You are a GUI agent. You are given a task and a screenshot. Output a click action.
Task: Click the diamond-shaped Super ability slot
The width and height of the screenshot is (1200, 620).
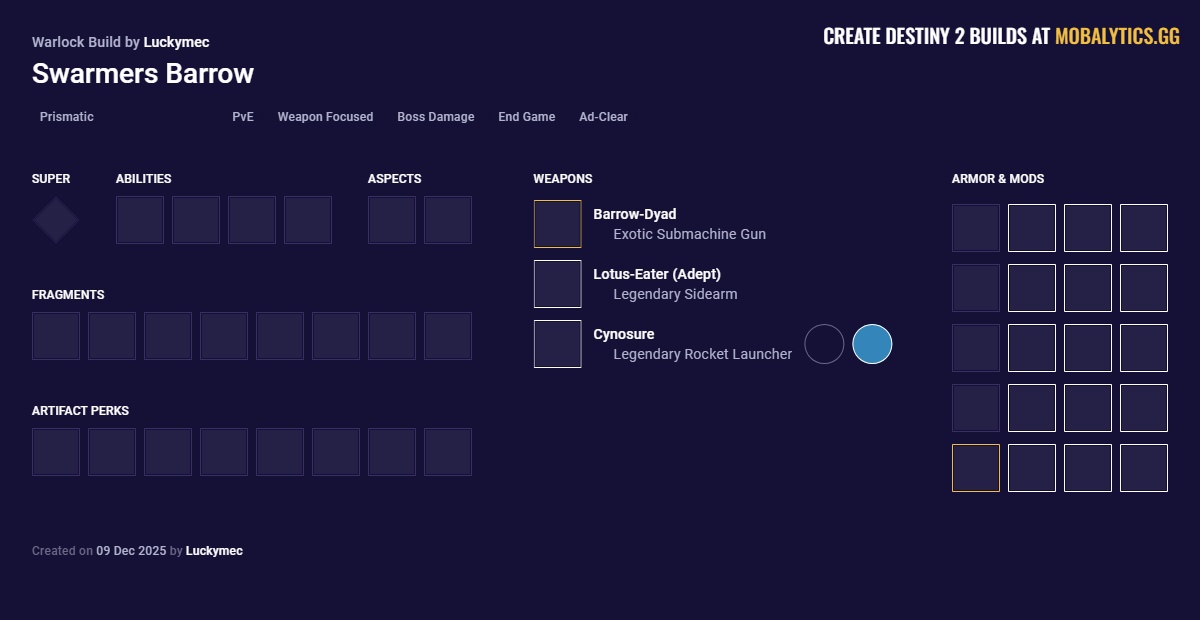(56, 220)
